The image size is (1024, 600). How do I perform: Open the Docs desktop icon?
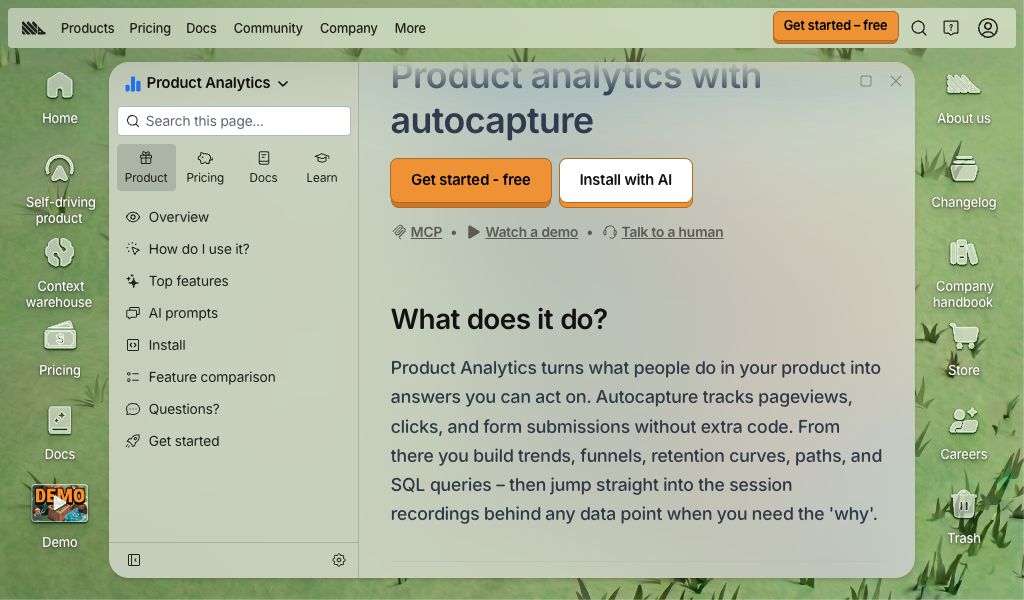[x=59, y=420]
